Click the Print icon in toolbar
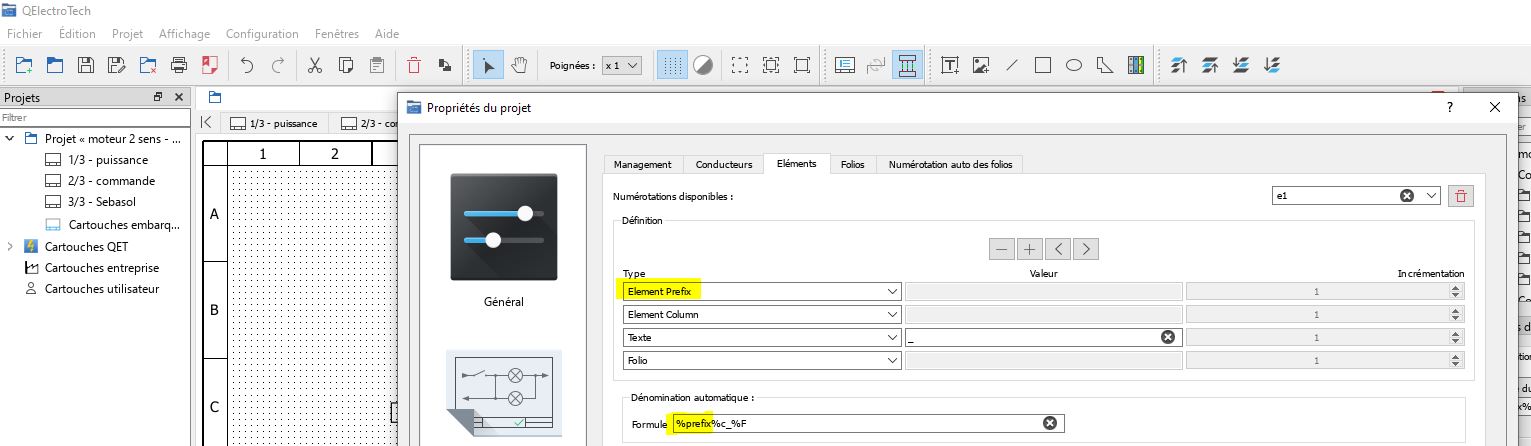 (179, 66)
